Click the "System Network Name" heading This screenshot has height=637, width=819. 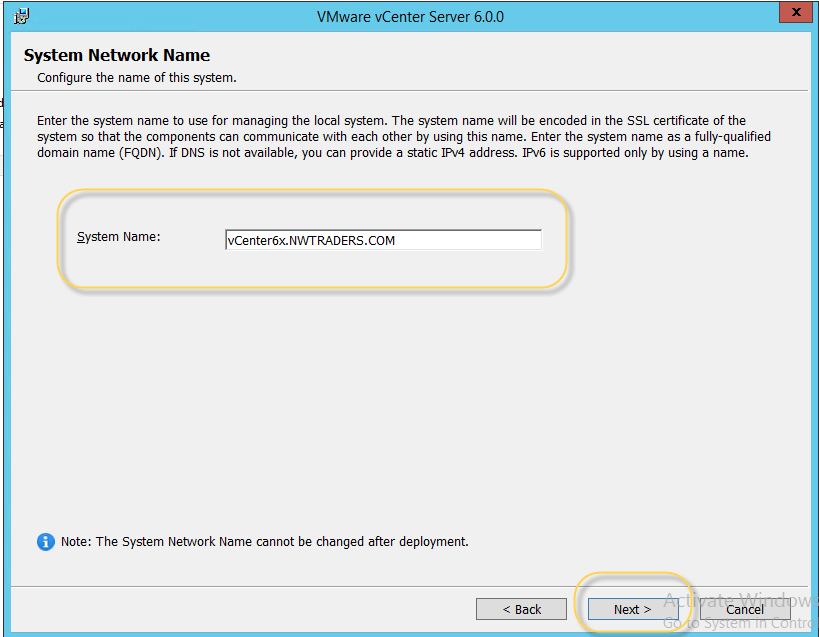117,55
